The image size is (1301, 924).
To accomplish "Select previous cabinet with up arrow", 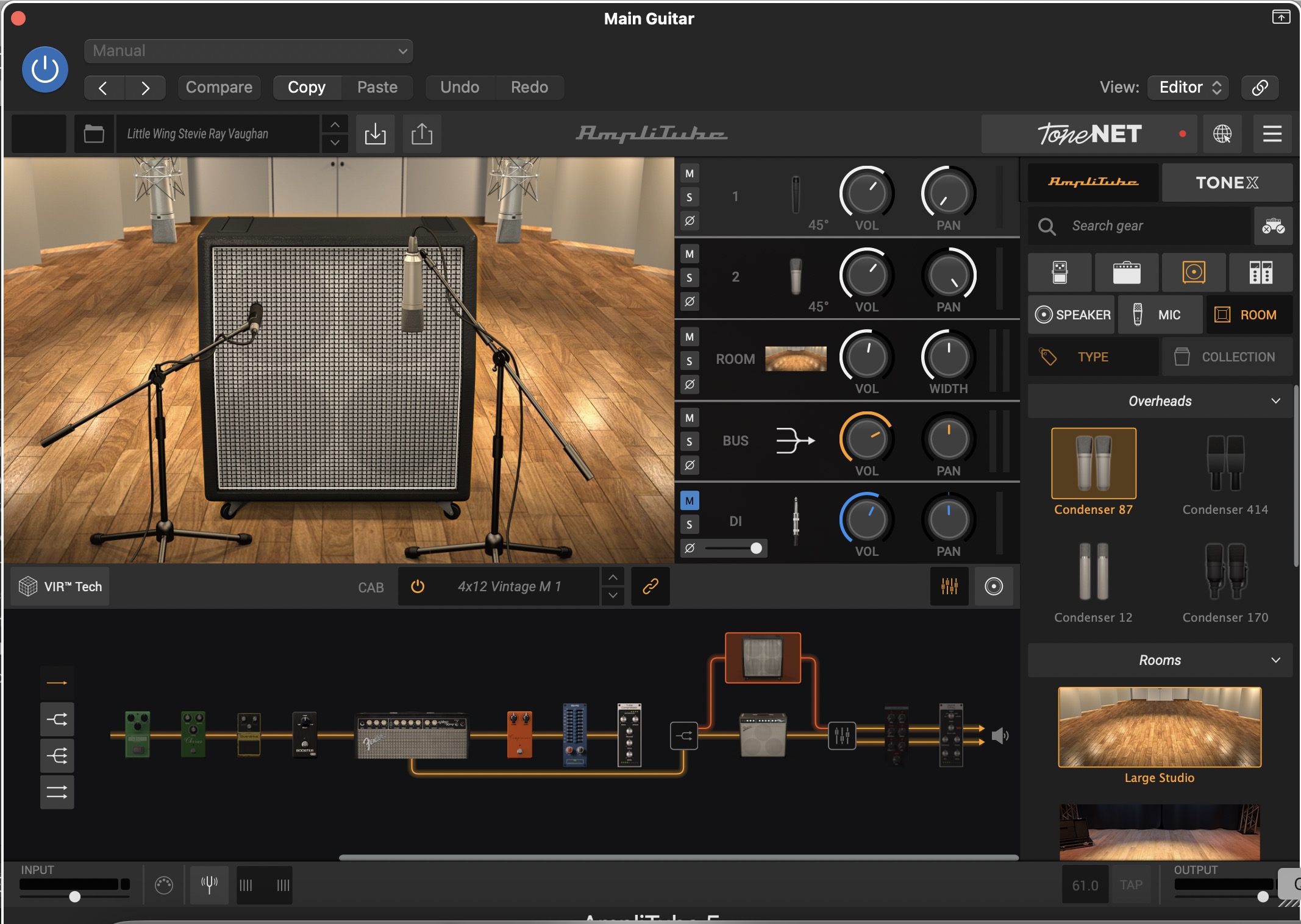I will click(x=613, y=577).
